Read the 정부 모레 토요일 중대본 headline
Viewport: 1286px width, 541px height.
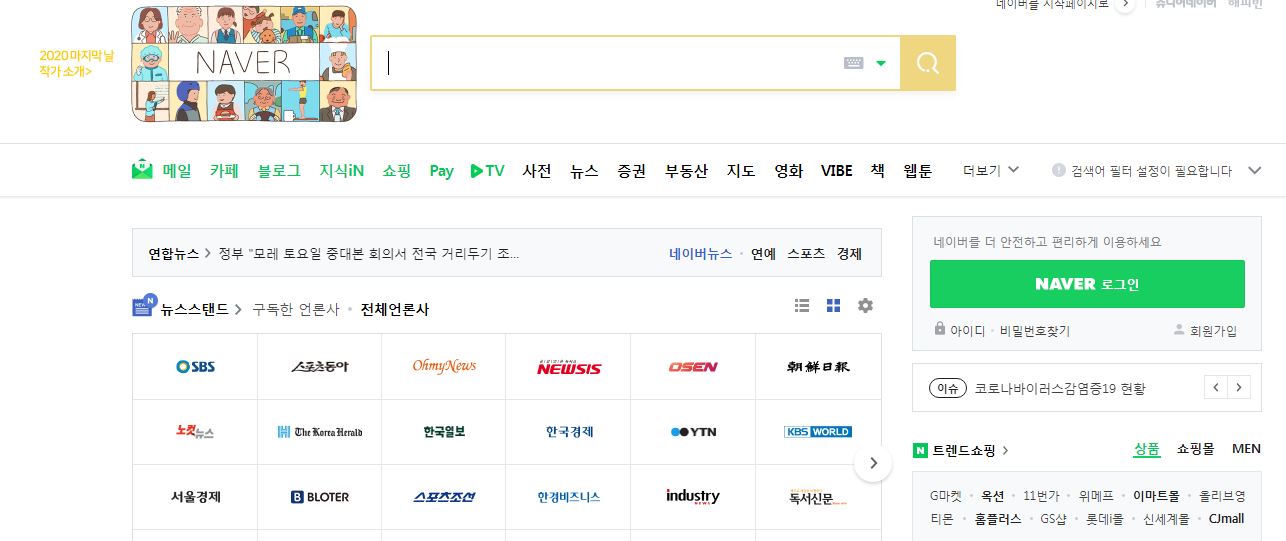pos(369,253)
